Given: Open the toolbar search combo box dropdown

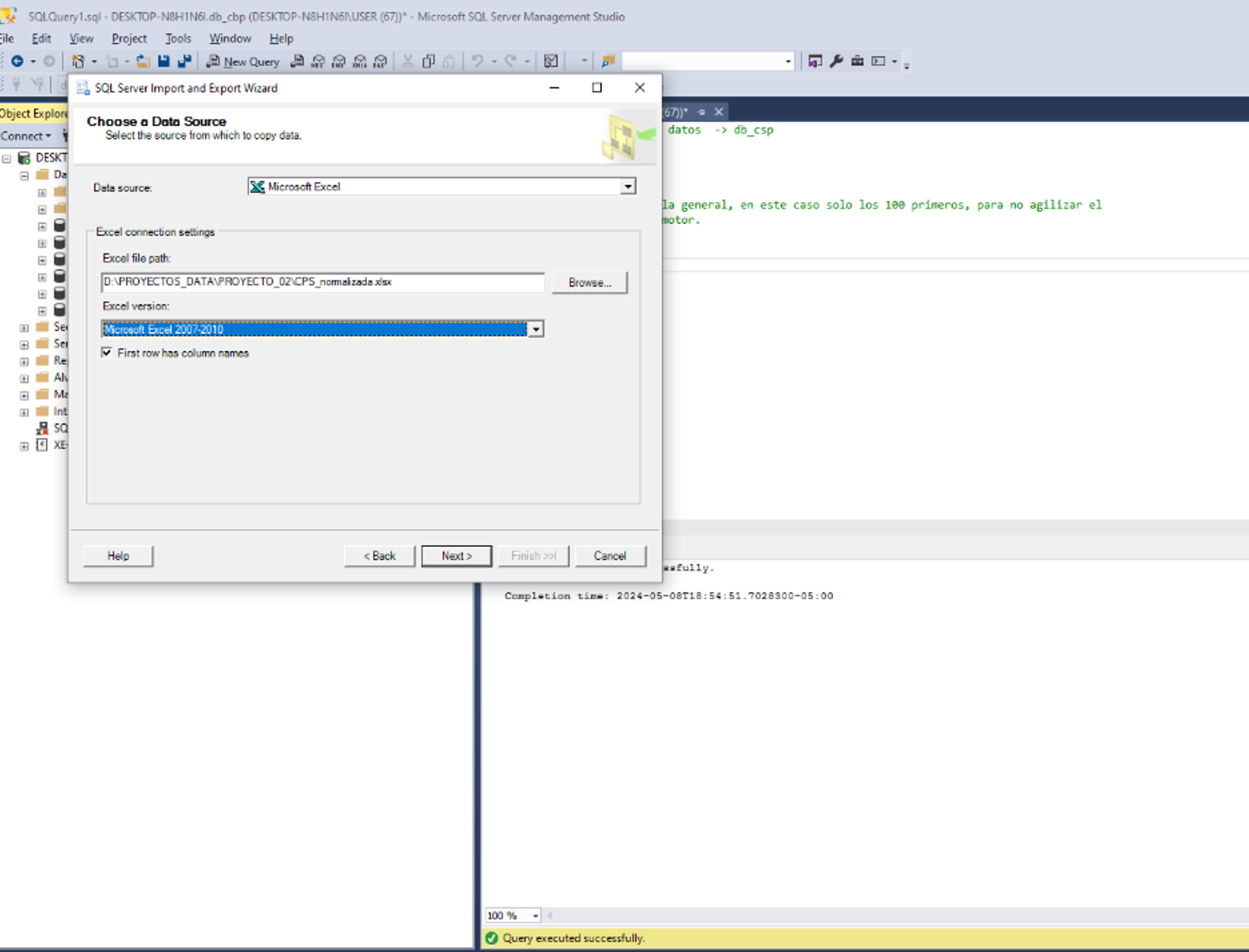Looking at the screenshot, I should pyautogui.click(x=788, y=61).
